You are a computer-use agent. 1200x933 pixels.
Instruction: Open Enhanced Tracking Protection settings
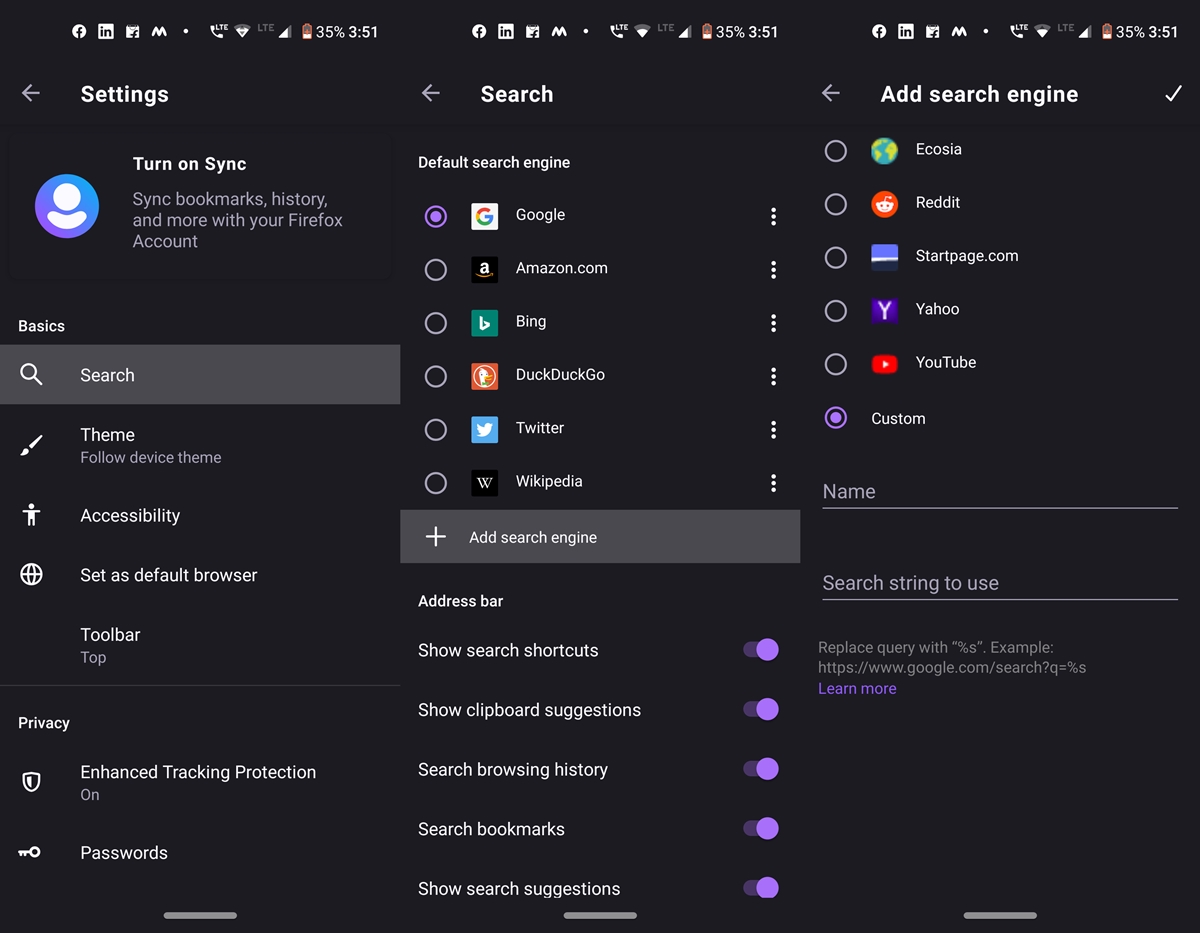(x=200, y=782)
